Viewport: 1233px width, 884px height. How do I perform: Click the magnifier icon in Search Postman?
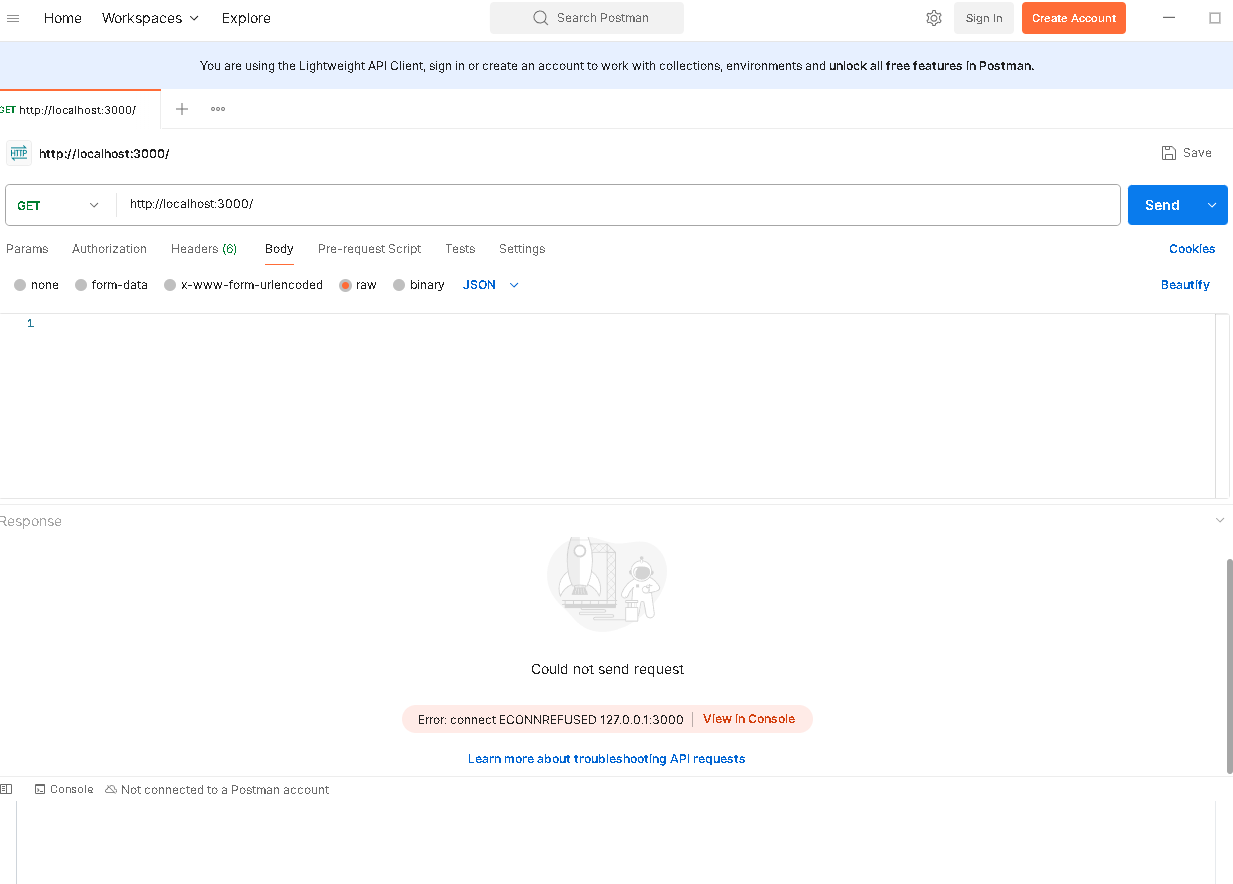(x=541, y=18)
